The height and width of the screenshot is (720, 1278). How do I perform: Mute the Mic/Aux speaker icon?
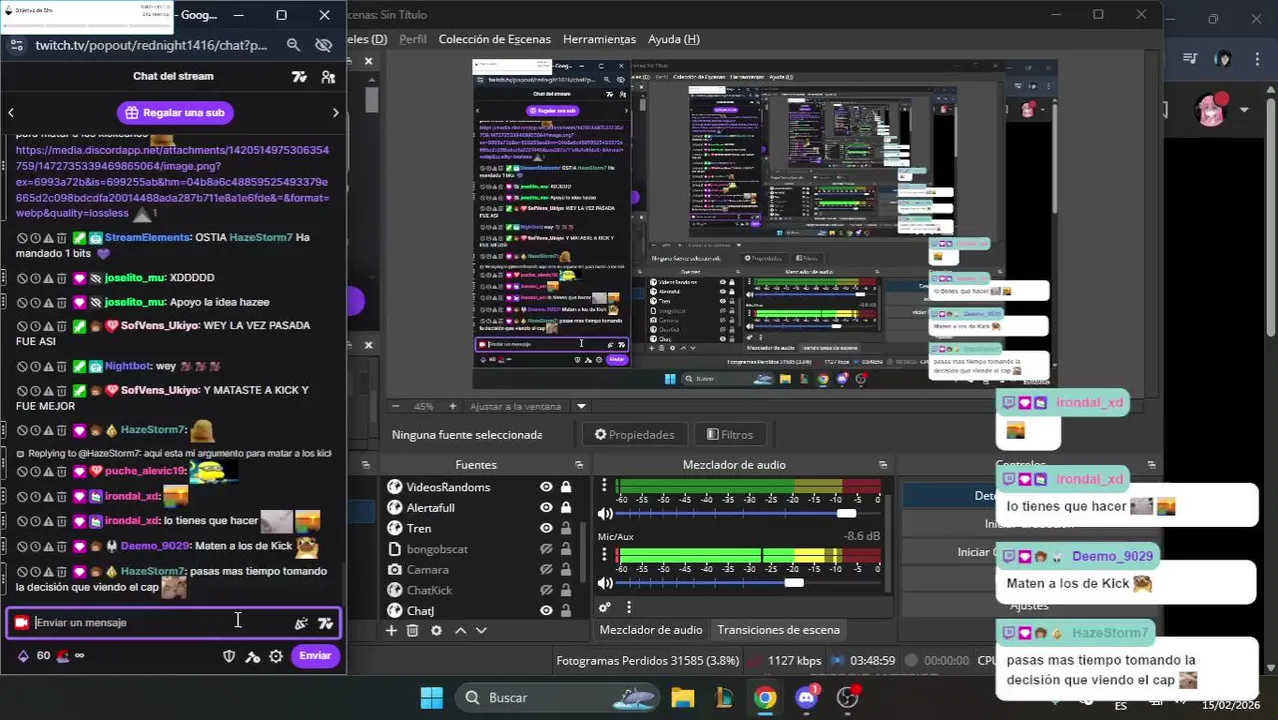click(x=605, y=583)
